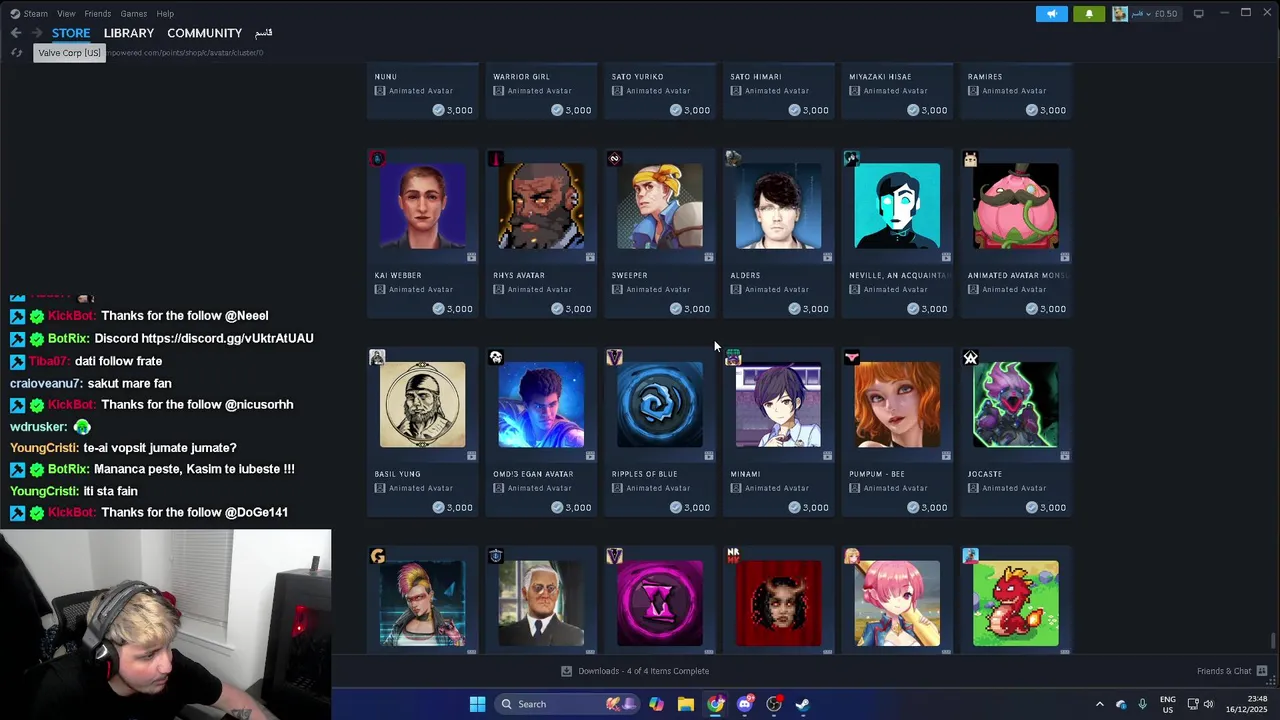Open Chrome from the taskbar
Viewport: 1280px width, 720px height.
point(715,704)
